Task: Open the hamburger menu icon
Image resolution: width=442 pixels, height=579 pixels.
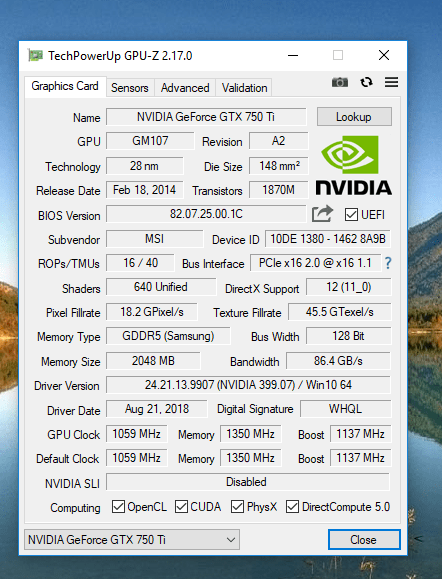Action: 391,82
